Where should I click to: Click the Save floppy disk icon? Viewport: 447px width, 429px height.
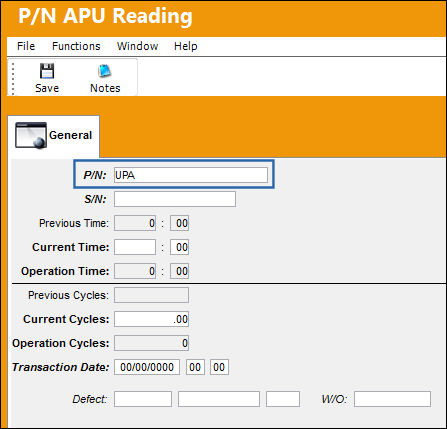(x=47, y=71)
